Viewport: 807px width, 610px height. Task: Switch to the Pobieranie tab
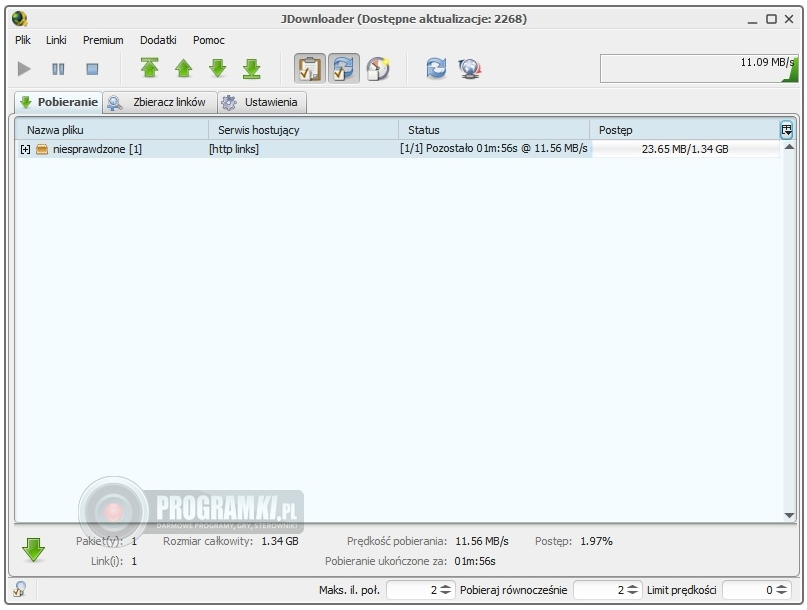pyautogui.click(x=58, y=102)
